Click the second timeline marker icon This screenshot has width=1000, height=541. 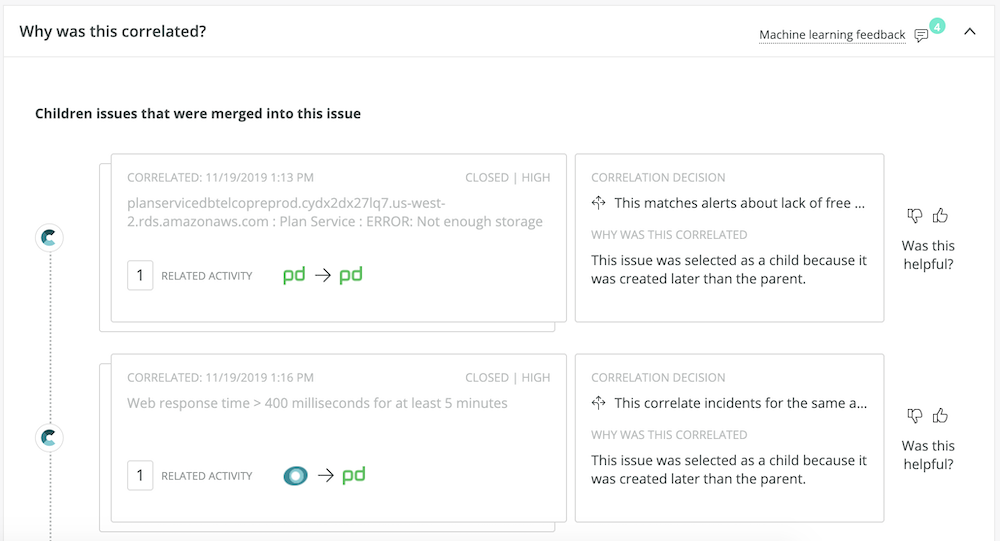click(49, 438)
